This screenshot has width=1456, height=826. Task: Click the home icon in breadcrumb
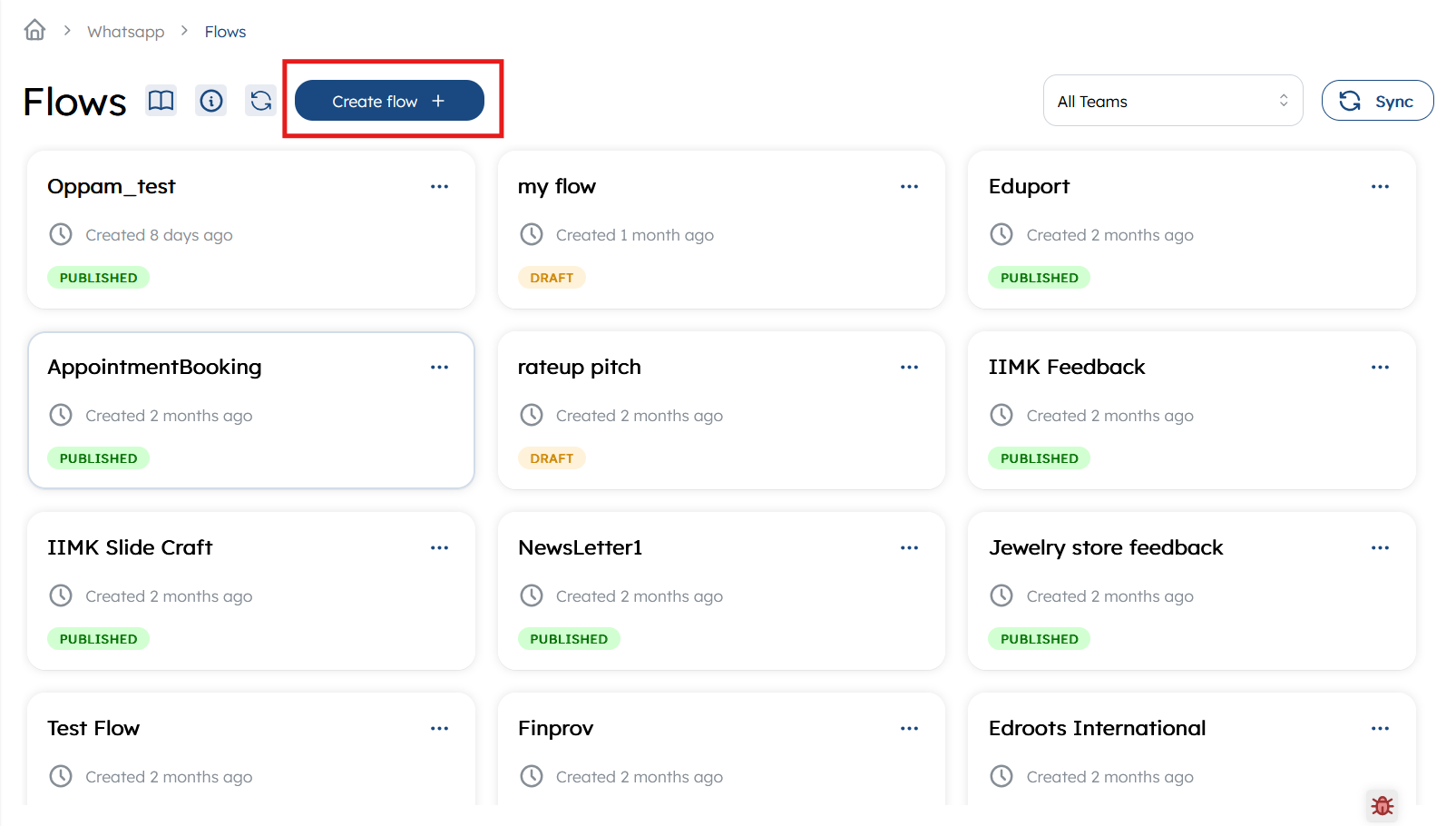pyautogui.click(x=34, y=30)
